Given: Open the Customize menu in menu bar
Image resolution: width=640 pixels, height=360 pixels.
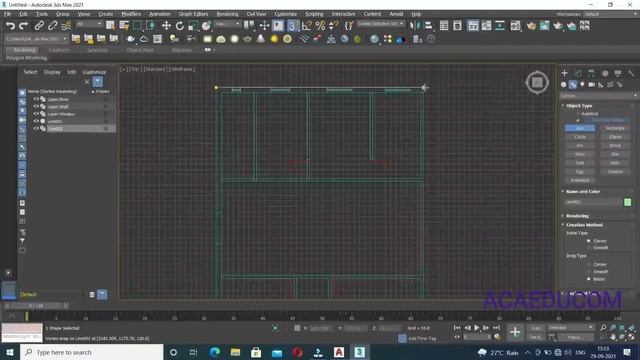Looking at the screenshot, I should coord(285,14).
